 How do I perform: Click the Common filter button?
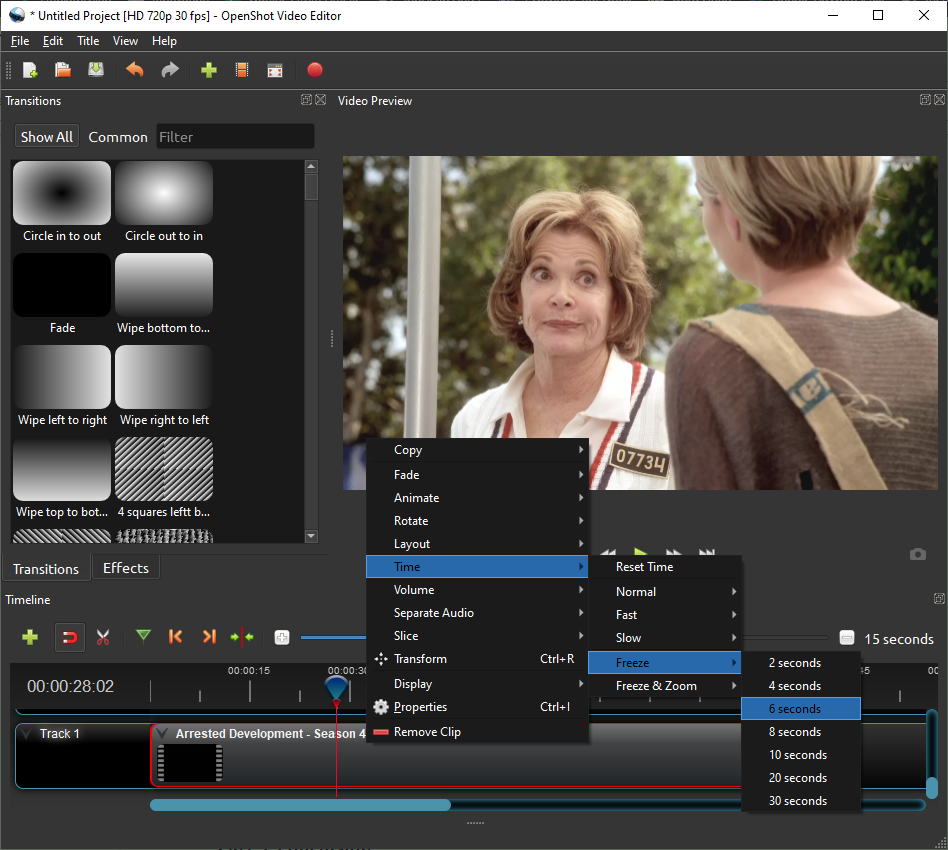click(x=118, y=137)
